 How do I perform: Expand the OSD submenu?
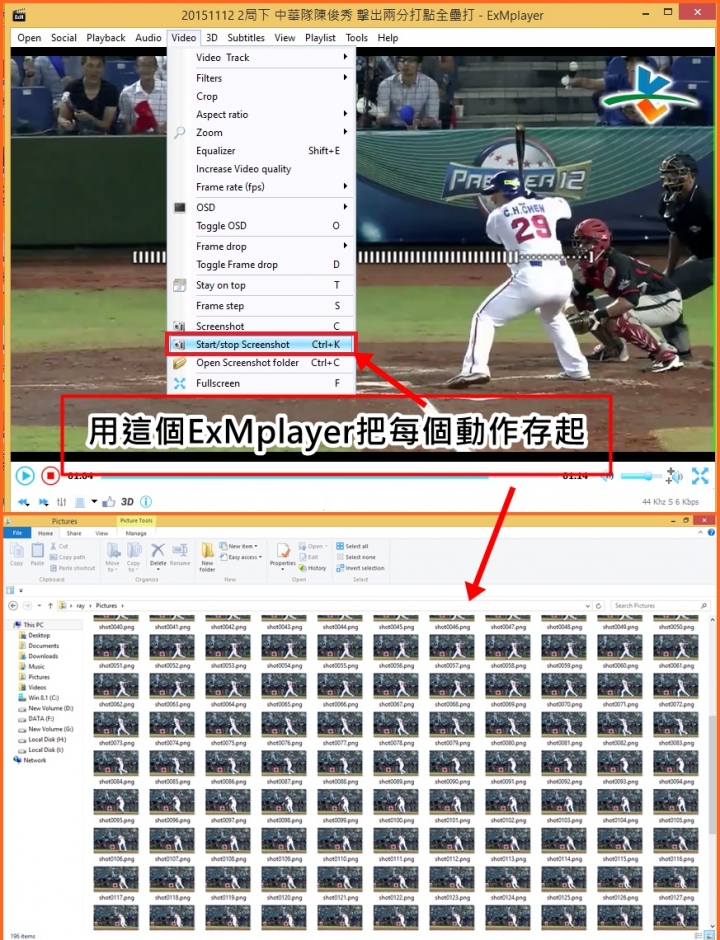click(x=261, y=207)
